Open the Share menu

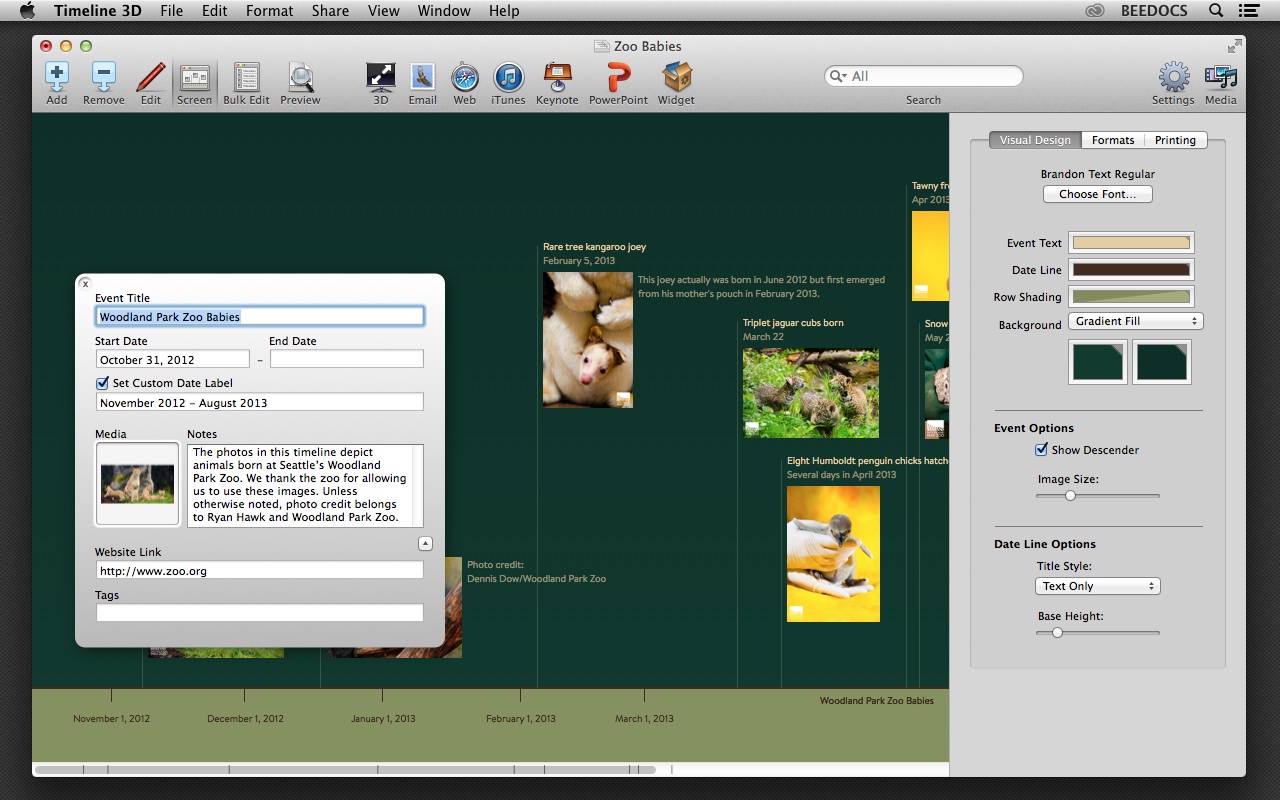point(330,11)
